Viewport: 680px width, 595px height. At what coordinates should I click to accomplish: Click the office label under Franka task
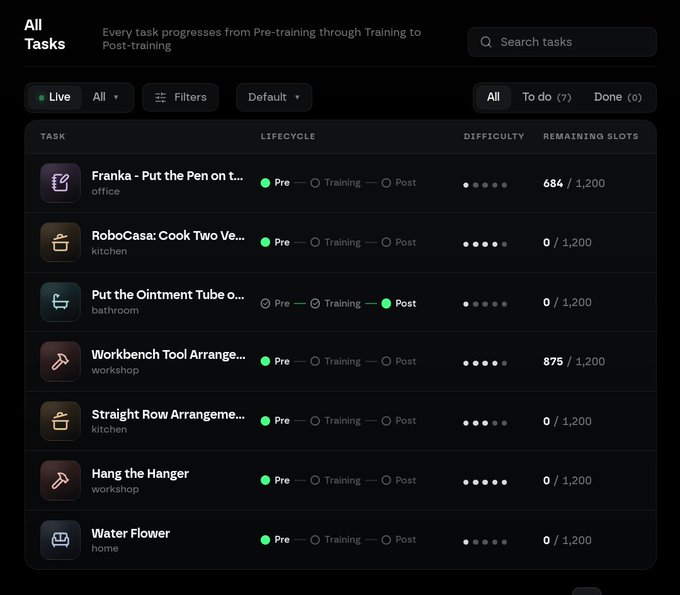[x=105, y=191]
